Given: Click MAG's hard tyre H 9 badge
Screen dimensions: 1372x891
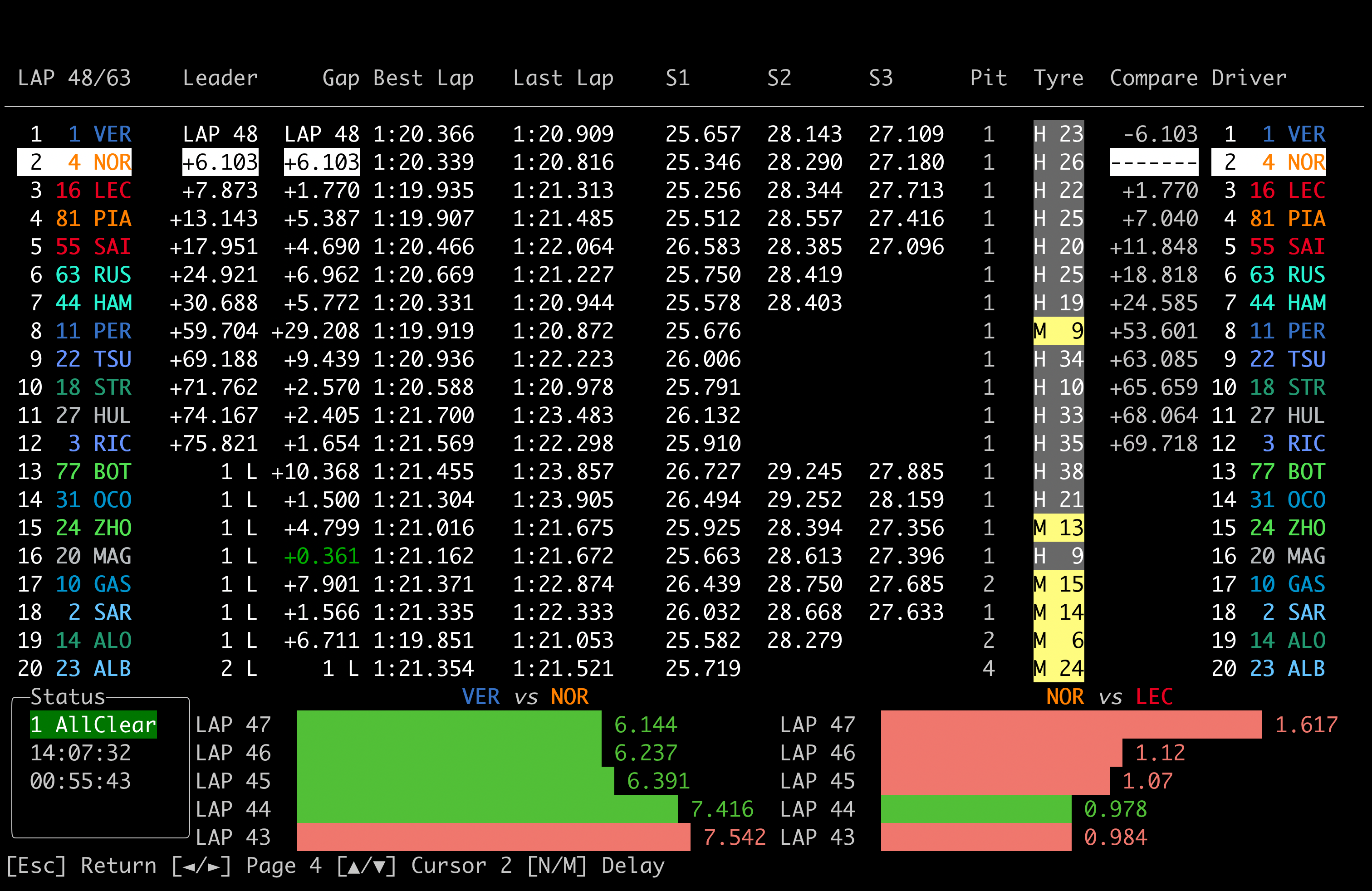Looking at the screenshot, I should [x=1058, y=556].
